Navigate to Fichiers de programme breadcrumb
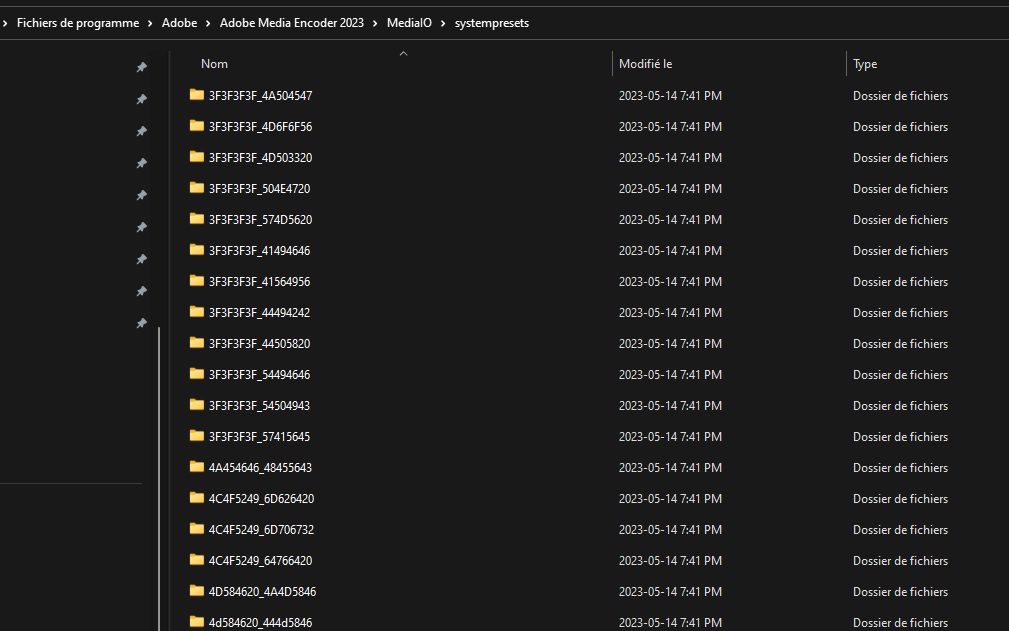The width and height of the screenshot is (1009, 631). point(78,23)
